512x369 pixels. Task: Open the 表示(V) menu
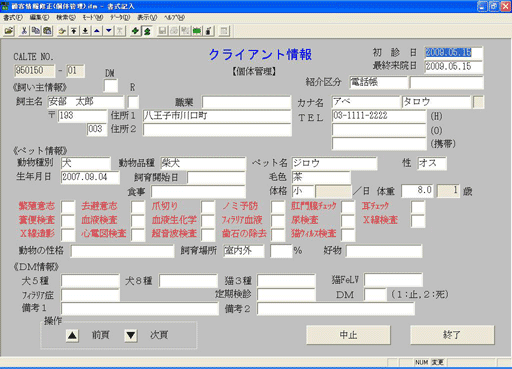(x=147, y=17)
